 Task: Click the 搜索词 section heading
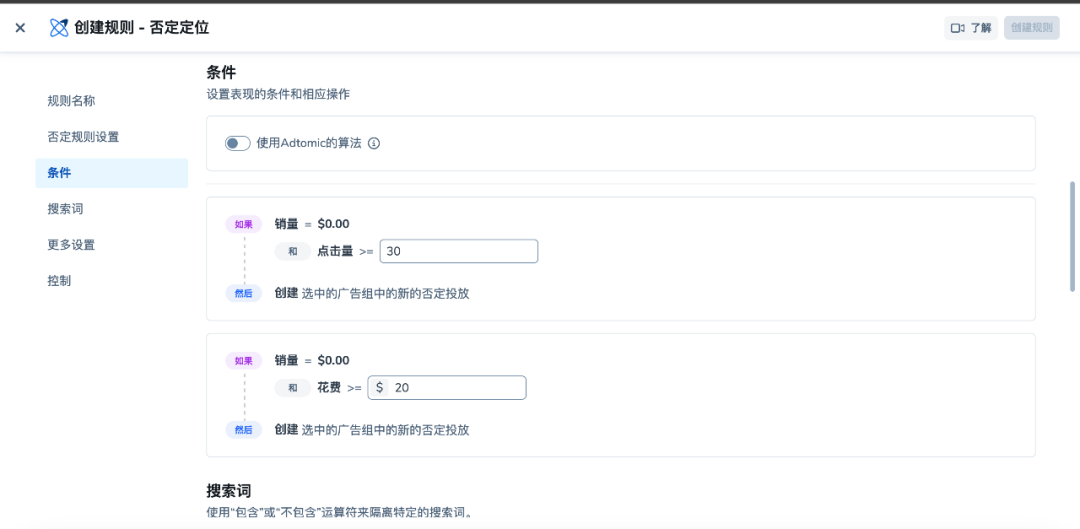click(229, 491)
